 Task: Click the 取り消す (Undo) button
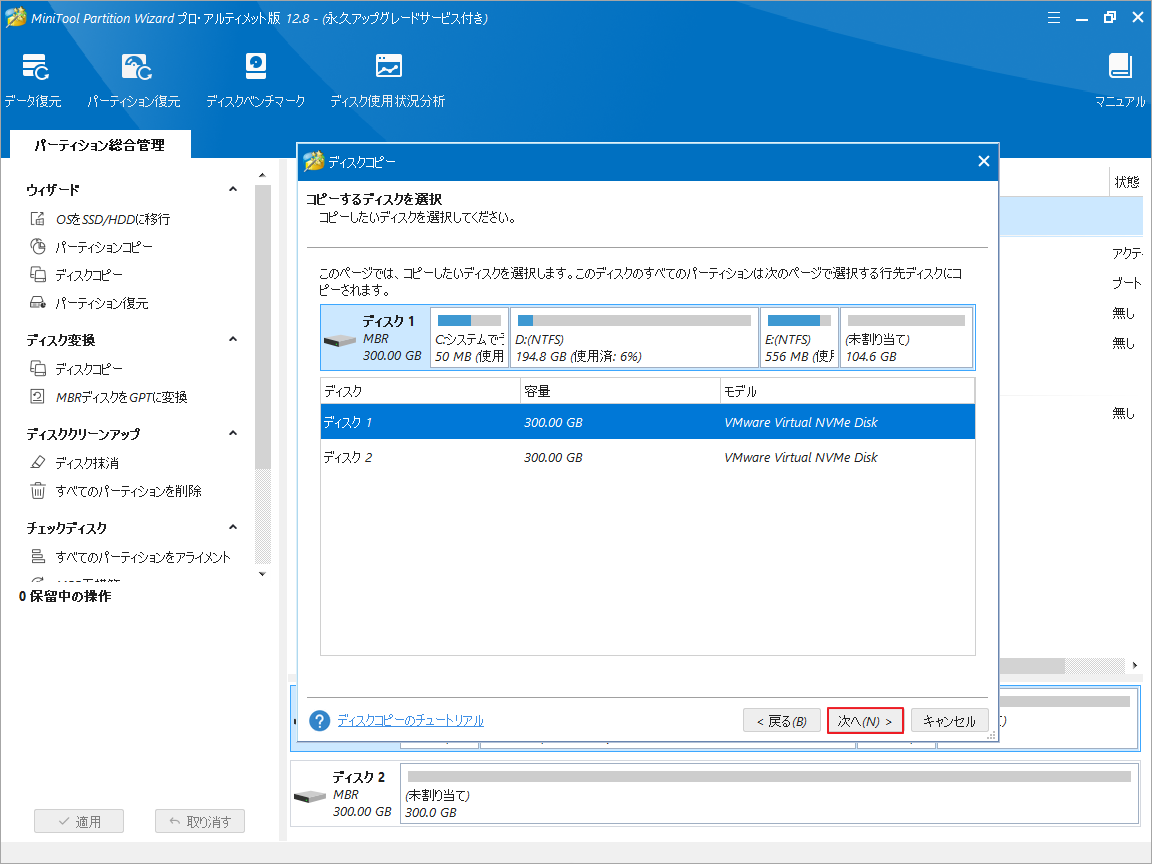click(x=200, y=821)
